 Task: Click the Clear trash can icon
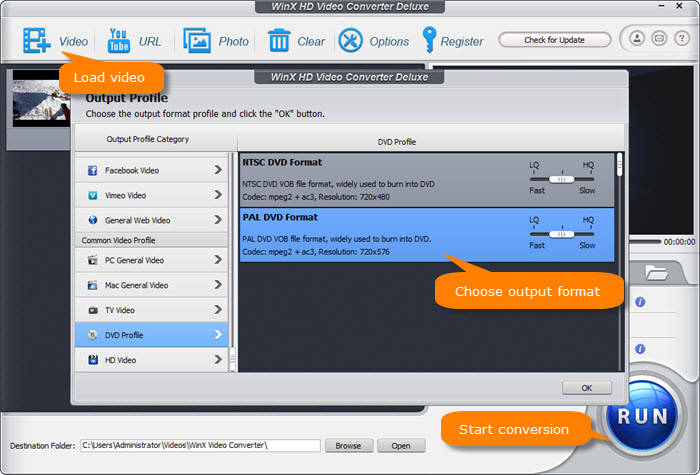pos(279,41)
